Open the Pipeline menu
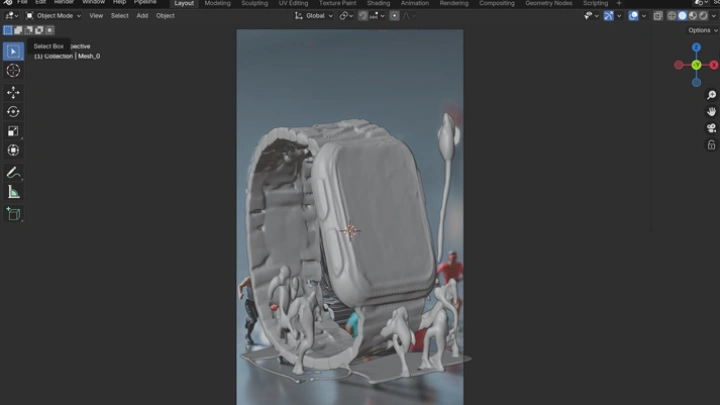 click(x=145, y=2)
